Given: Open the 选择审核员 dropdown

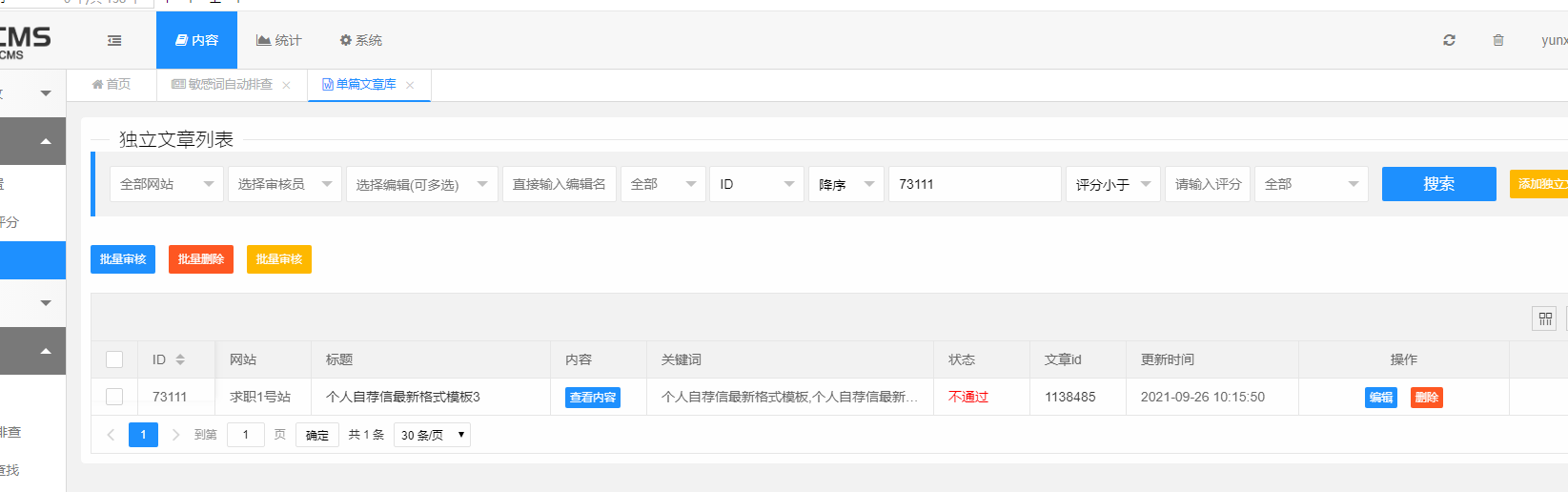Looking at the screenshot, I should pyautogui.click(x=284, y=184).
